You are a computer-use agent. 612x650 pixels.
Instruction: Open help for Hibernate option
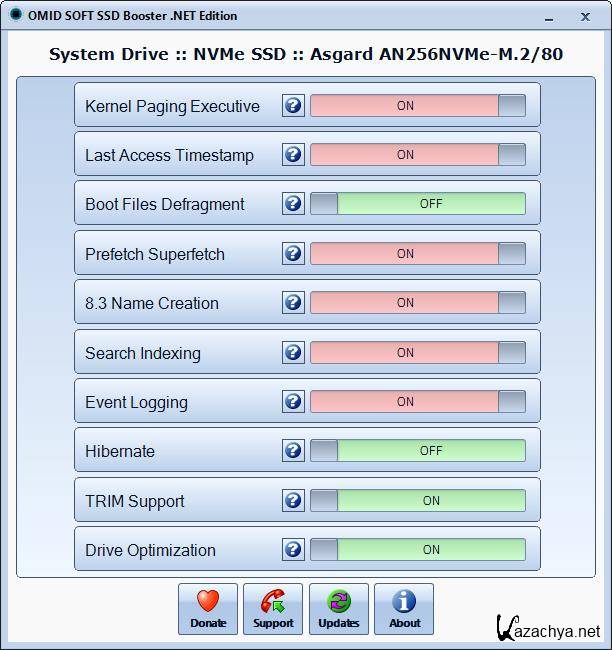click(293, 451)
